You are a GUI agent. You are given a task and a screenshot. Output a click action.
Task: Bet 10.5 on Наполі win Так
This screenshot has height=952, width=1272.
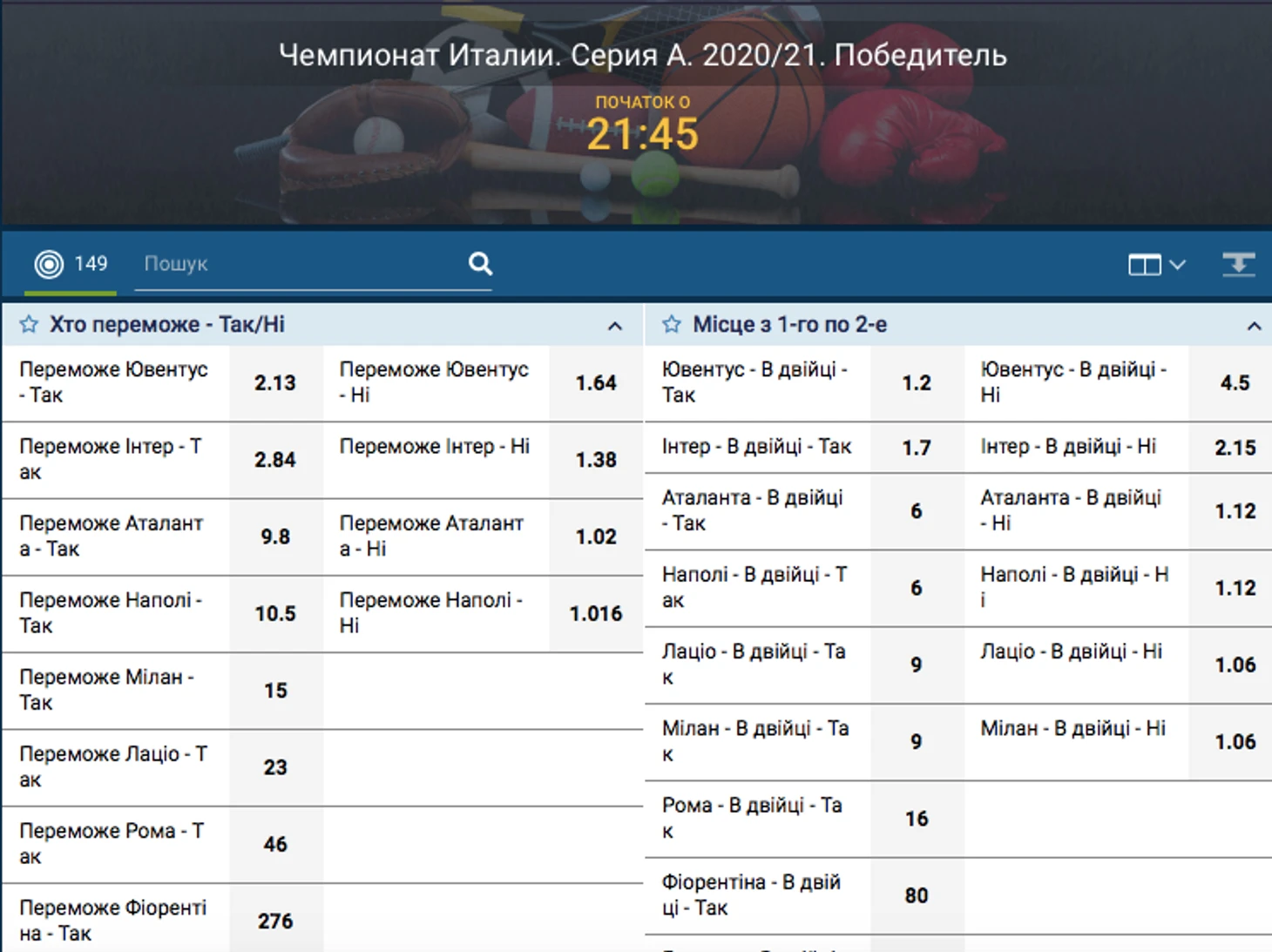pyautogui.click(x=275, y=613)
